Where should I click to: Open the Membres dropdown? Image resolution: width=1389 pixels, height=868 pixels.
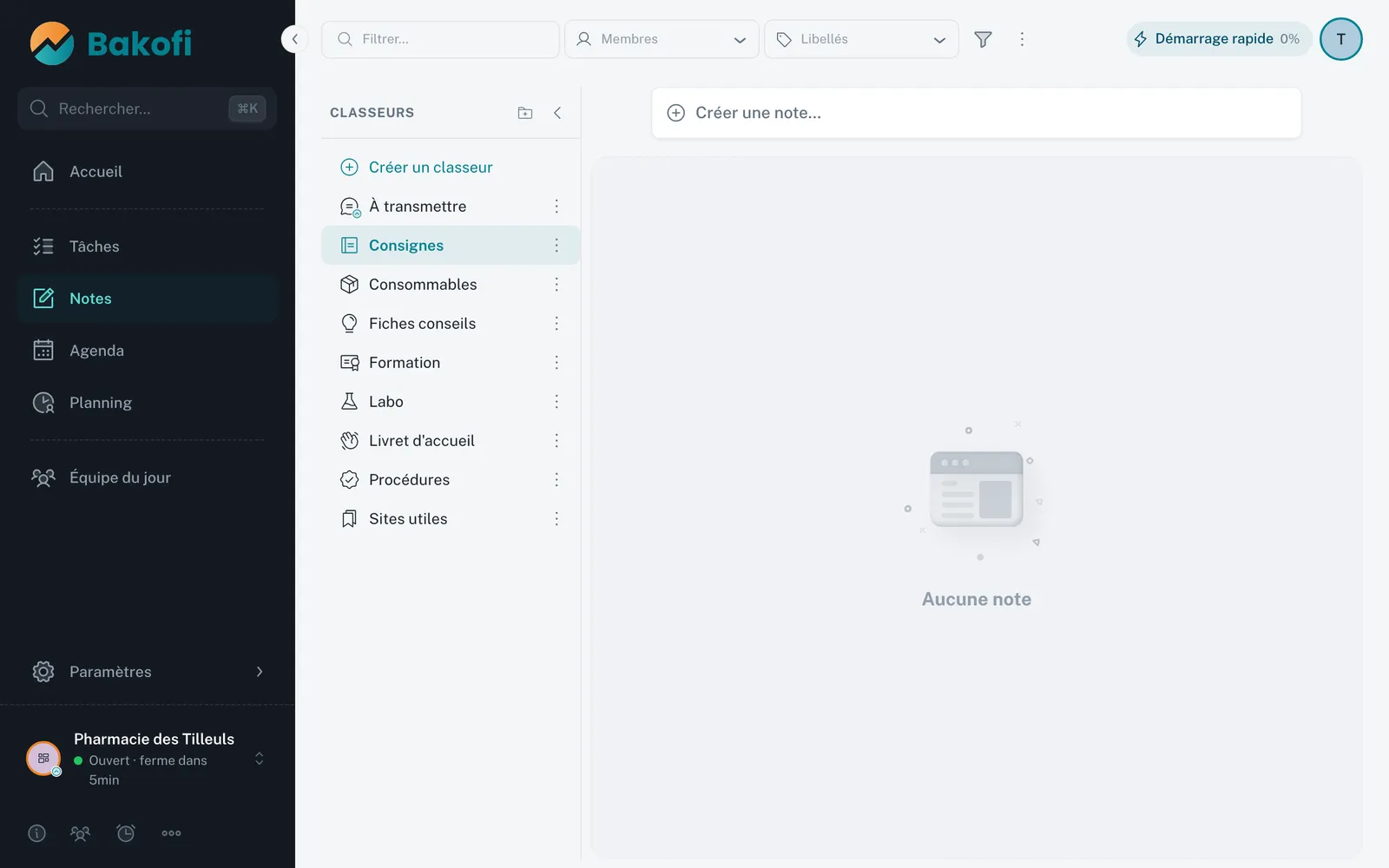[662, 39]
